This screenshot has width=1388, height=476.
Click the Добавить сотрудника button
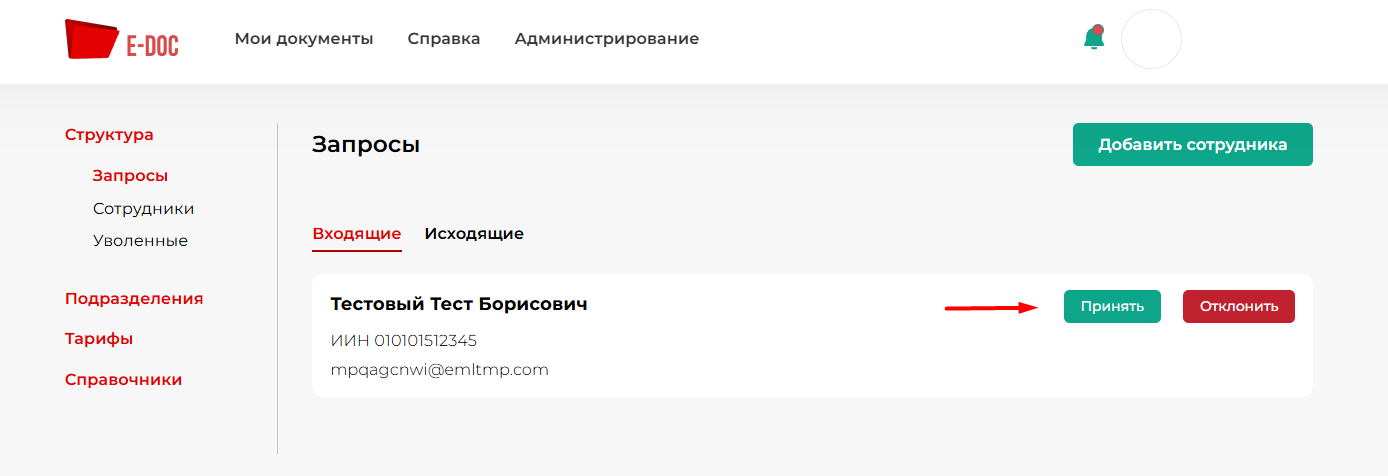pyautogui.click(x=1192, y=145)
